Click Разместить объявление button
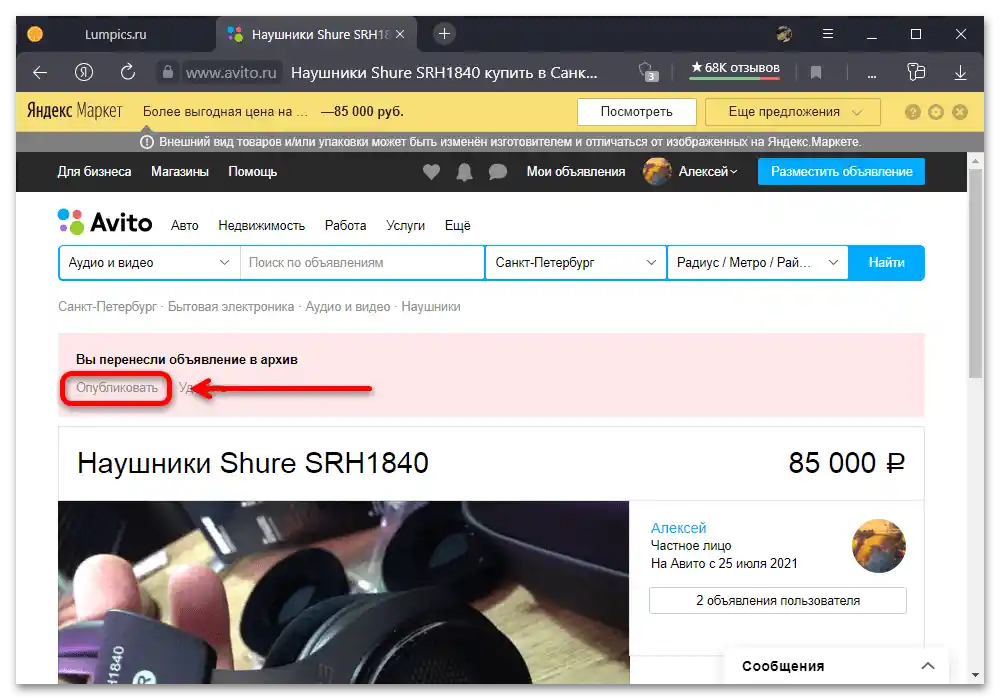The height and width of the screenshot is (700, 1000). coord(841,171)
